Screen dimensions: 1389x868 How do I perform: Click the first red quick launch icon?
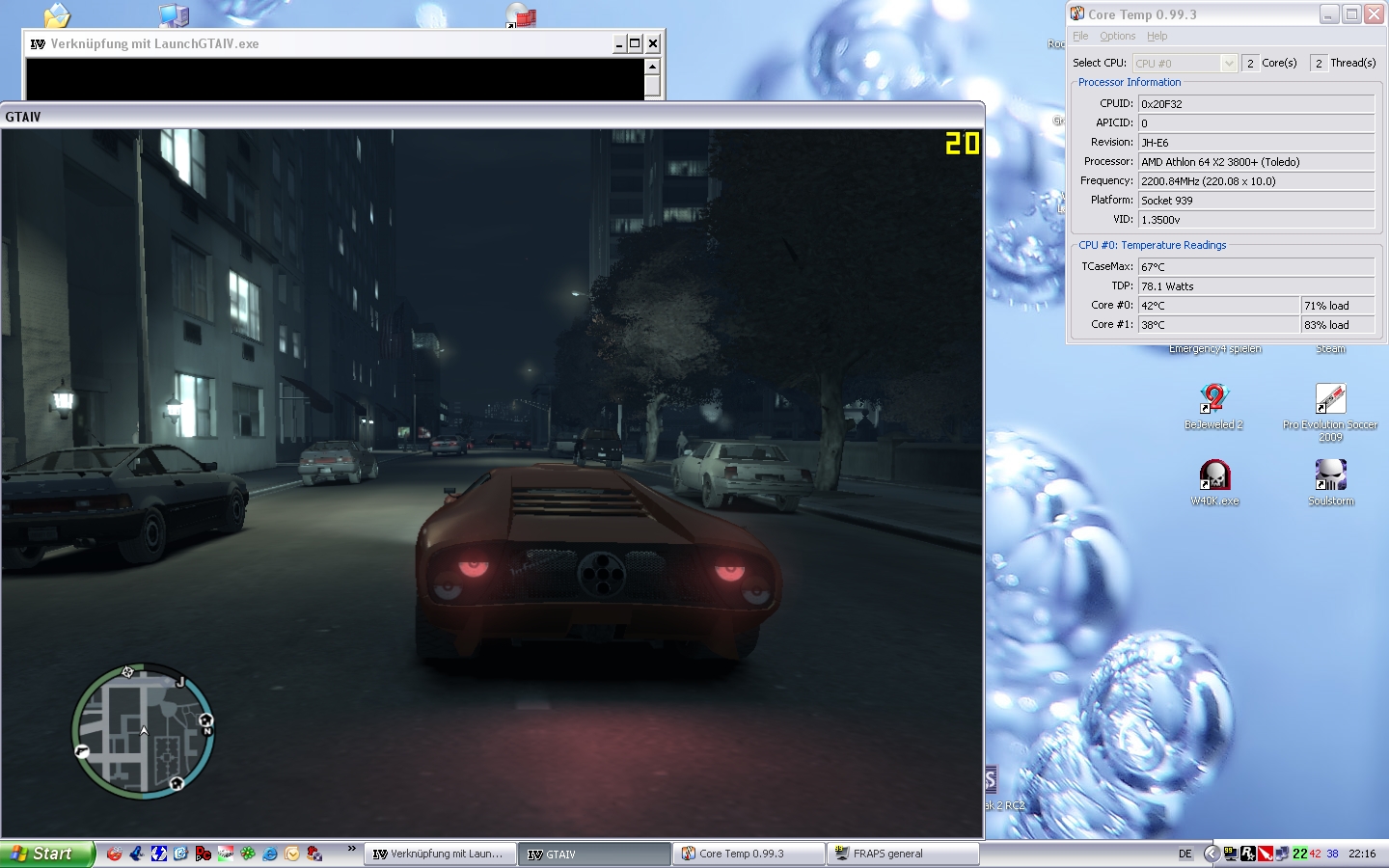point(115,854)
